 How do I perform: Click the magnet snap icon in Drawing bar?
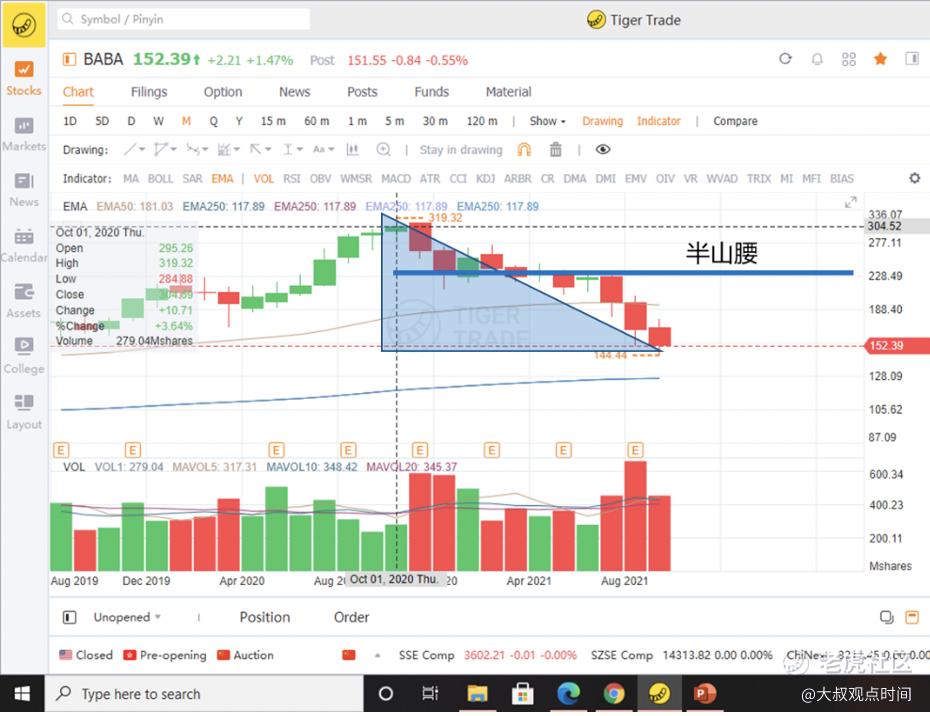(x=524, y=149)
